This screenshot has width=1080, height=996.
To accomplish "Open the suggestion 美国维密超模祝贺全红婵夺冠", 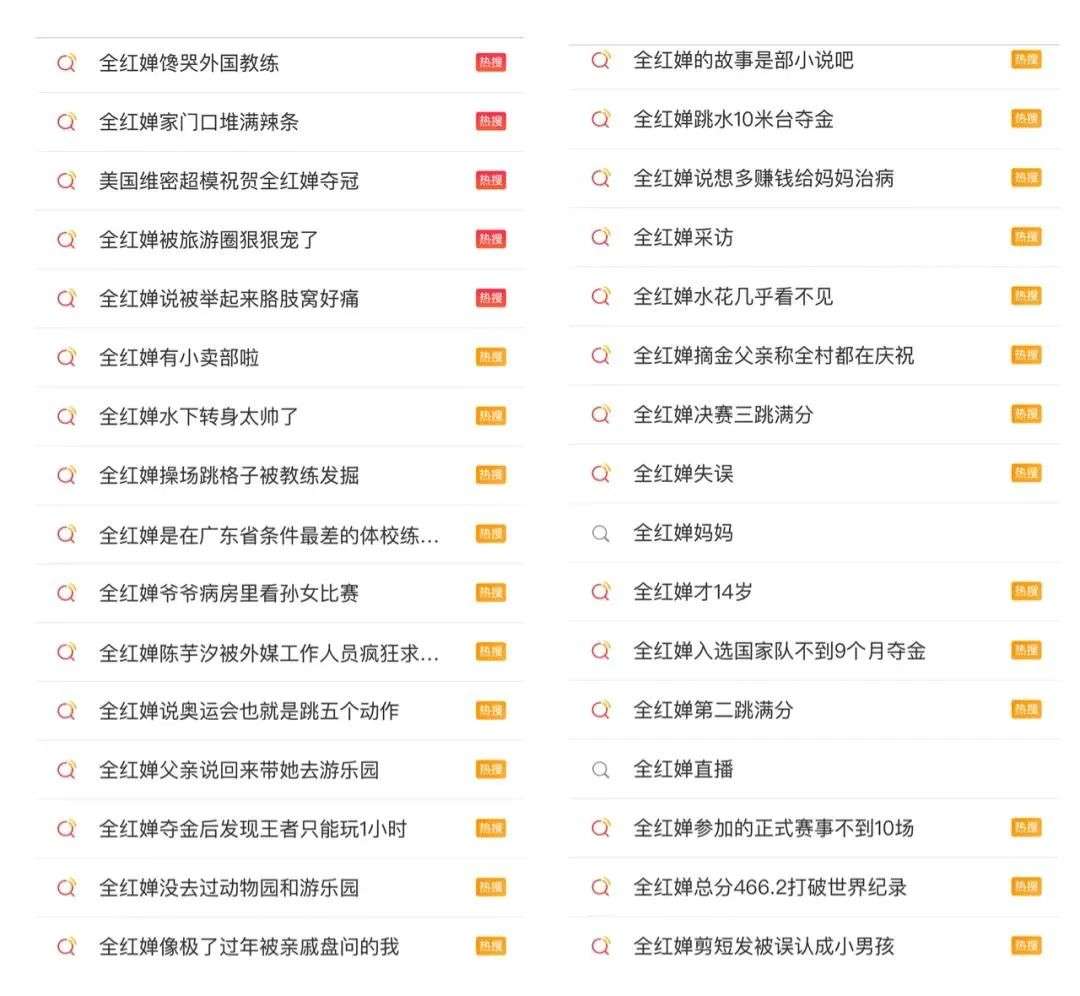I will 228,181.
